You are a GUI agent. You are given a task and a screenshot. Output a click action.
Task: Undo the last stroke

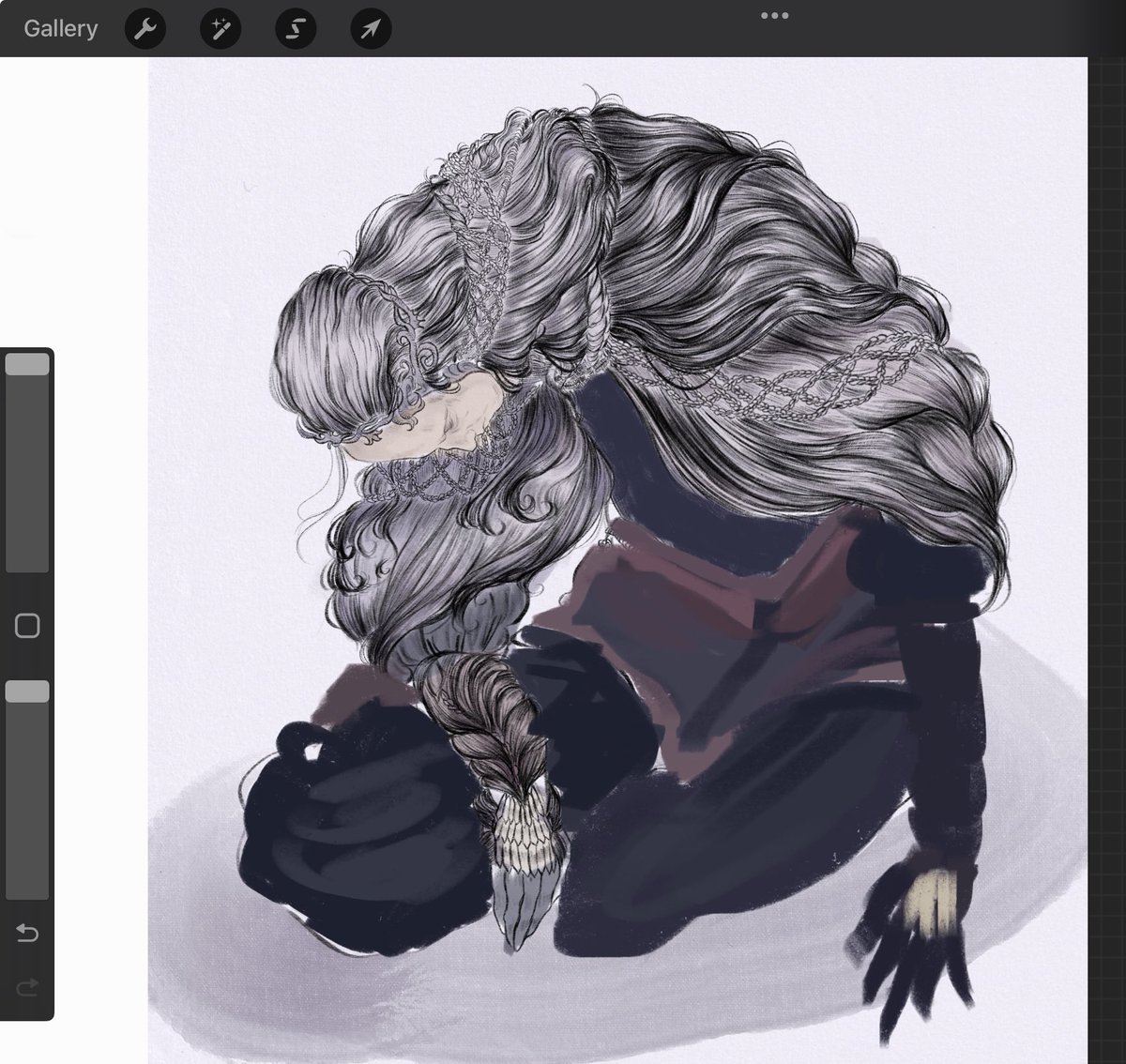(27, 933)
